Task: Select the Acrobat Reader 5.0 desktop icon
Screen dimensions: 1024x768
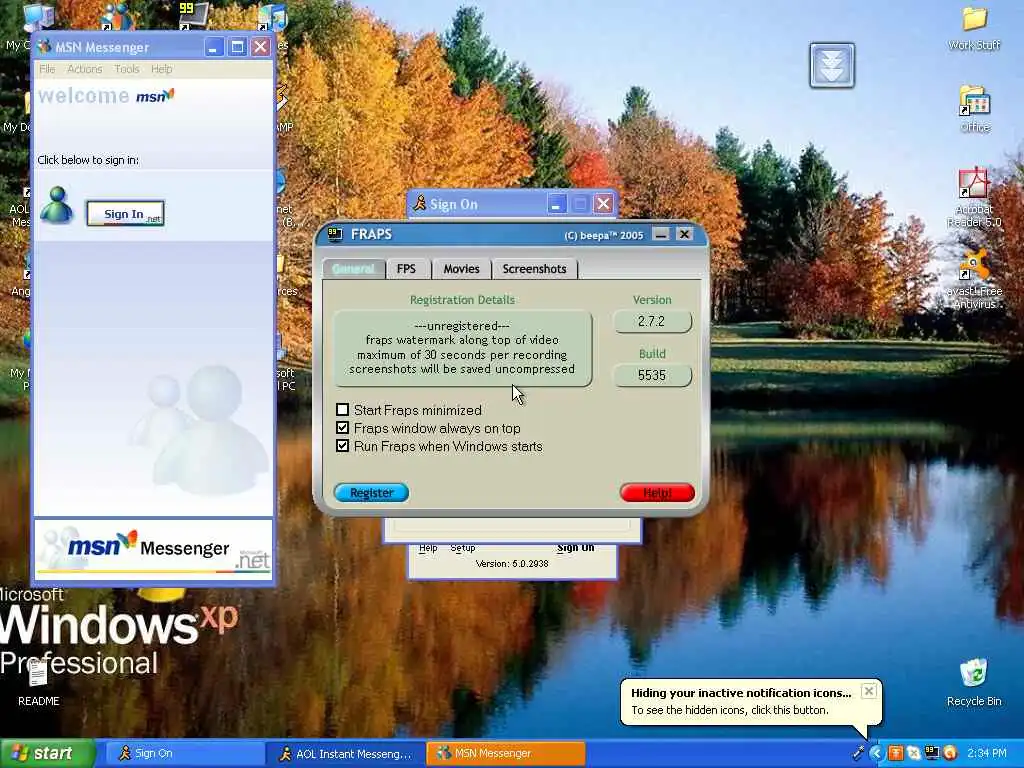Action: (974, 198)
